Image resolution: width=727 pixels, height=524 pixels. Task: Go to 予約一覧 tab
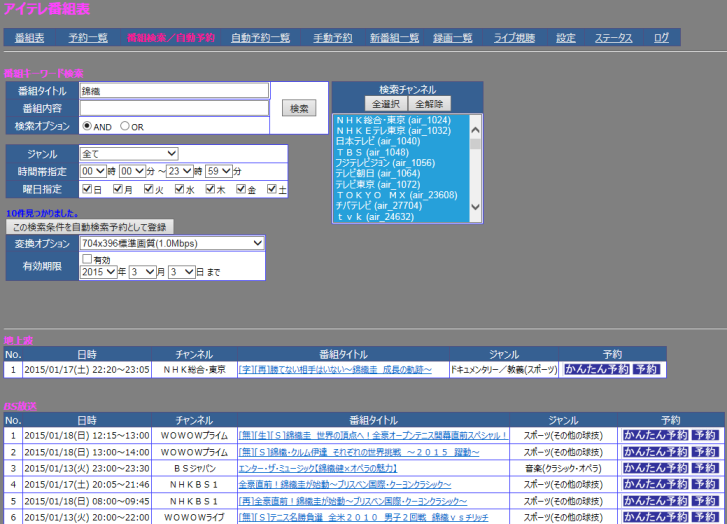click(x=88, y=38)
